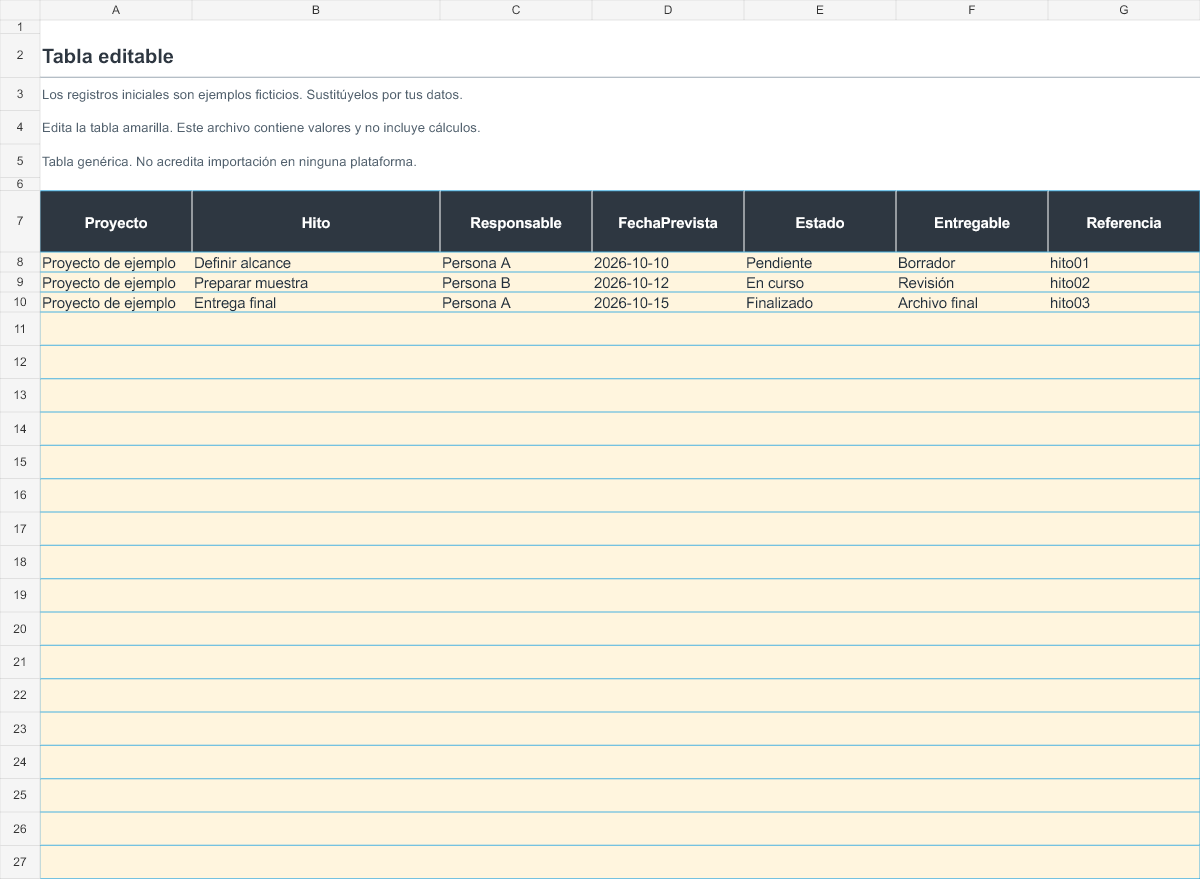Click the date cell '2026-10-12'
The height and width of the screenshot is (879, 1200).
(x=668, y=283)
